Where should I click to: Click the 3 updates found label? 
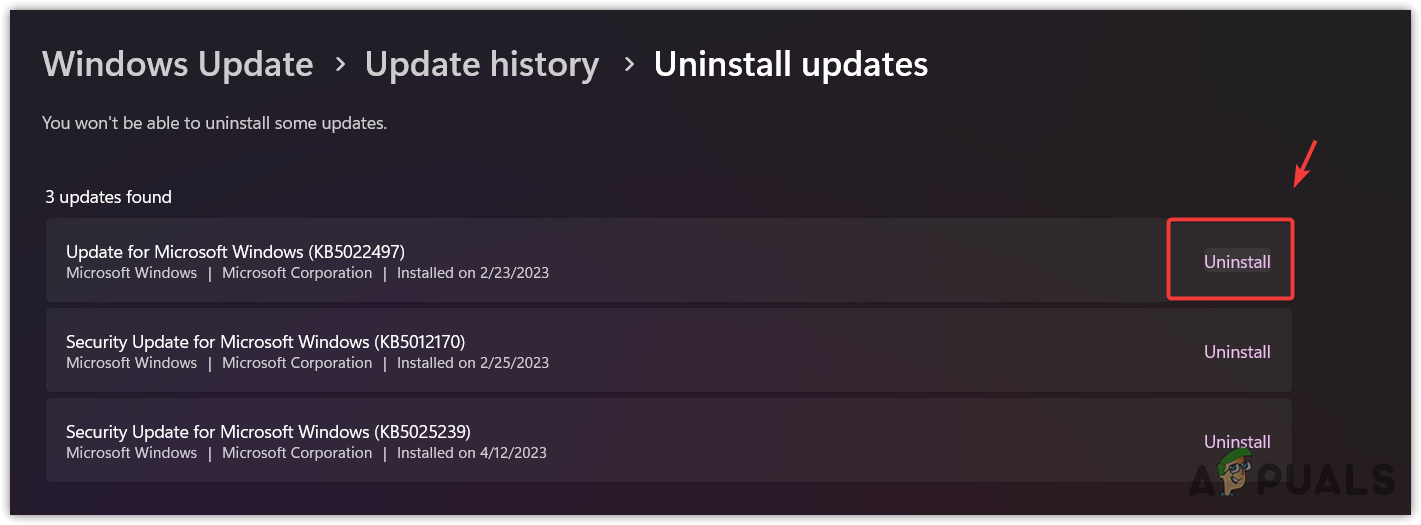[x=109, y=197]
